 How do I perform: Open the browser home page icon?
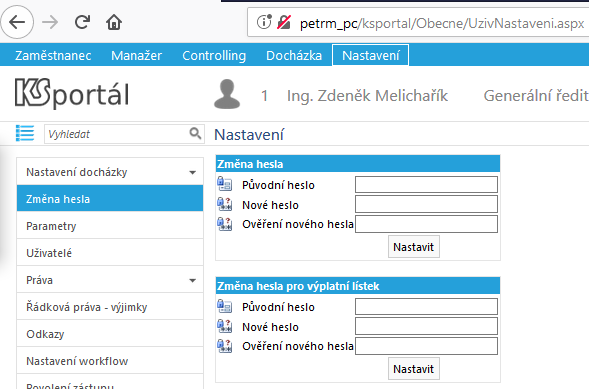(x=114, y=22)
